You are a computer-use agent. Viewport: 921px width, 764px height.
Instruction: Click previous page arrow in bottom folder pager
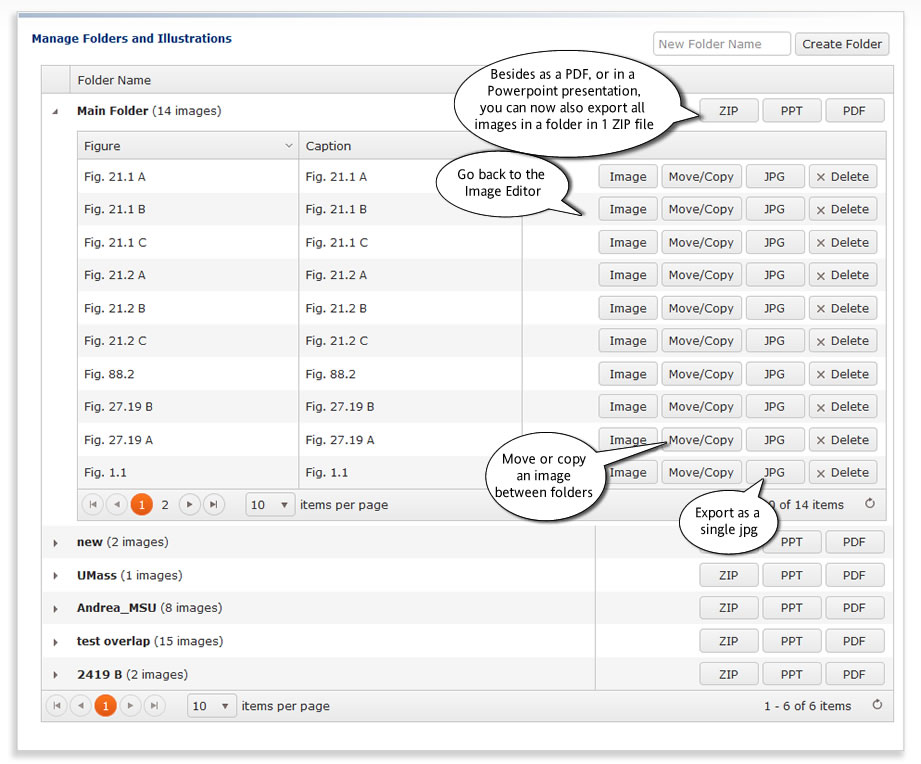(x=81, y=706)
